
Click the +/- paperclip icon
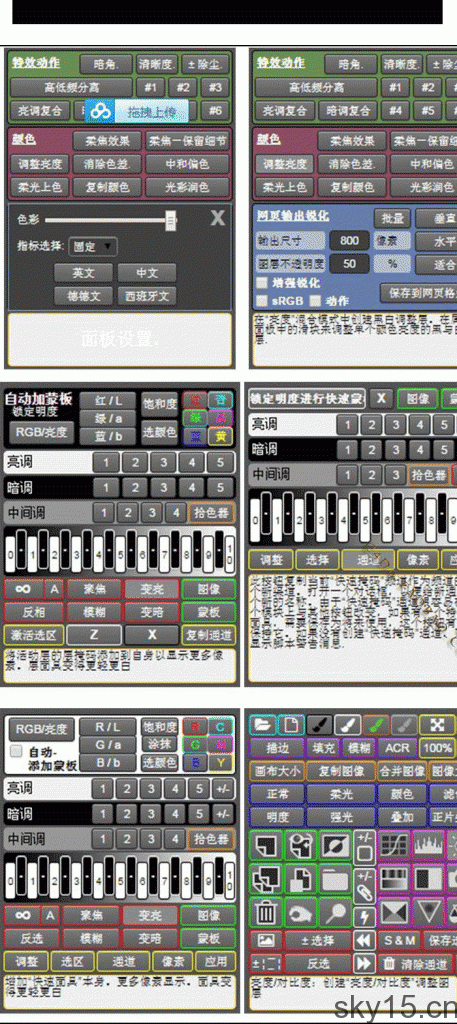tap(365, 885)
